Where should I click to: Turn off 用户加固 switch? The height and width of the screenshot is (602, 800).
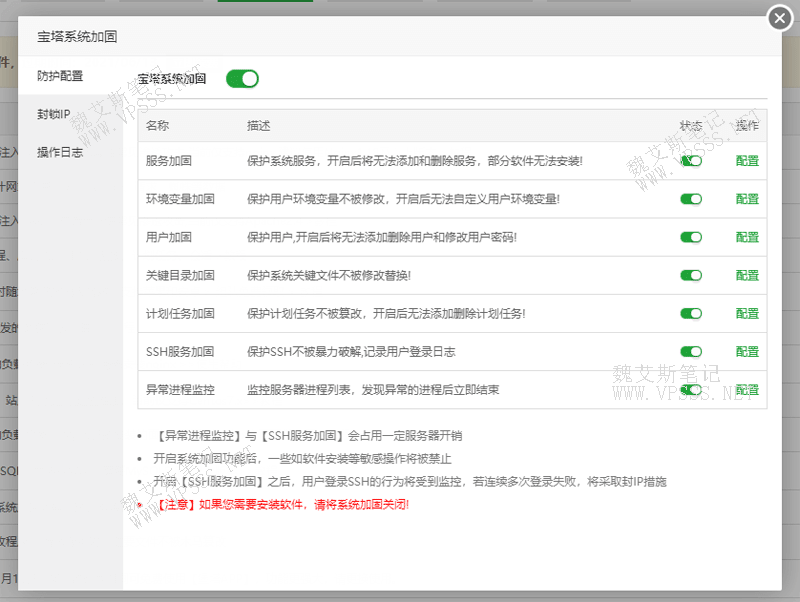691,237
